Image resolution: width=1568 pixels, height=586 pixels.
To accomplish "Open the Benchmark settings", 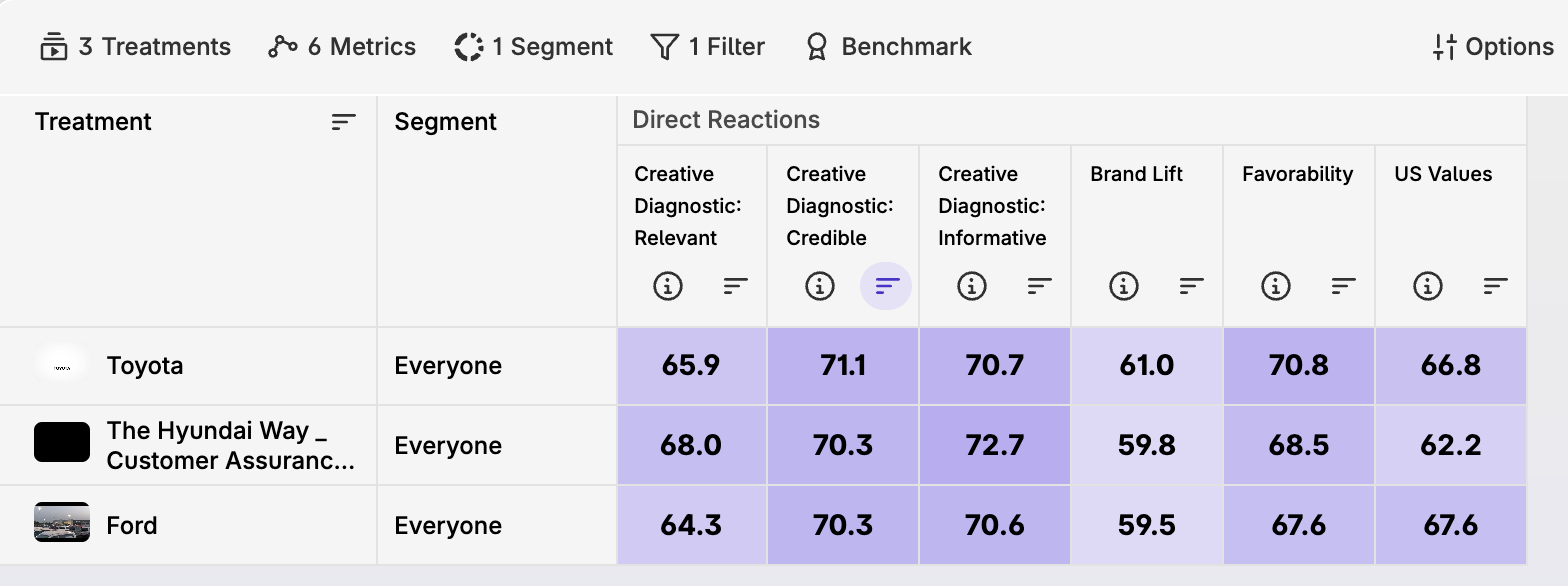I will 888,47.
